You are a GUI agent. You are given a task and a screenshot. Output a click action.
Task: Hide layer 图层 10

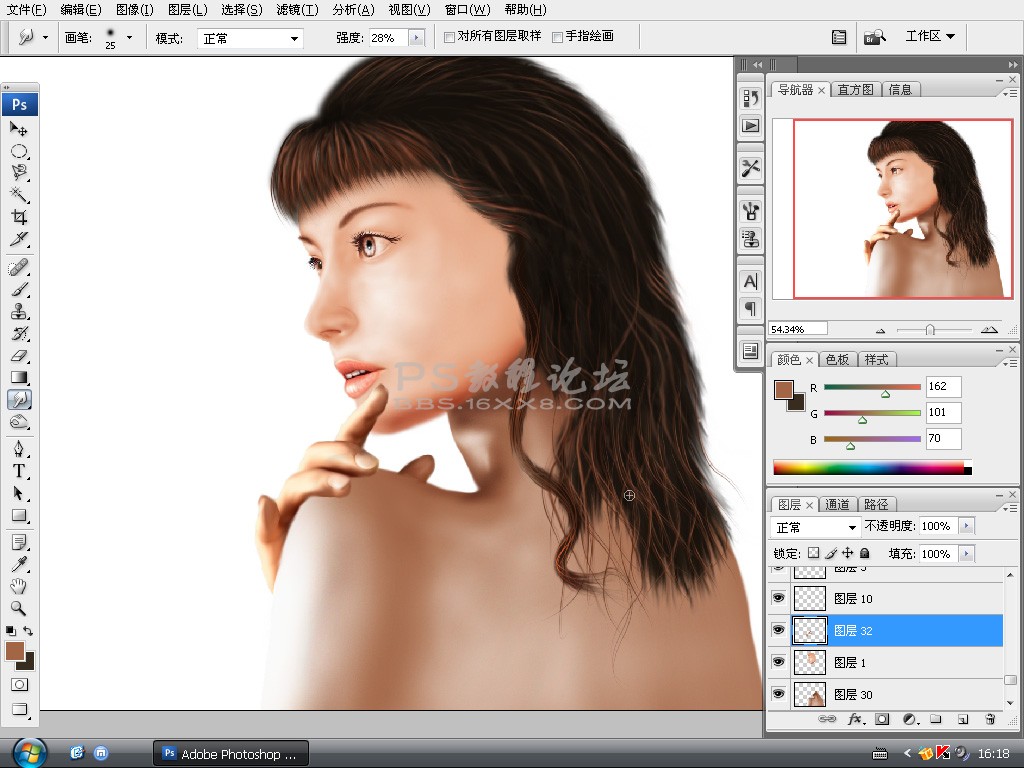coord(778,598)
